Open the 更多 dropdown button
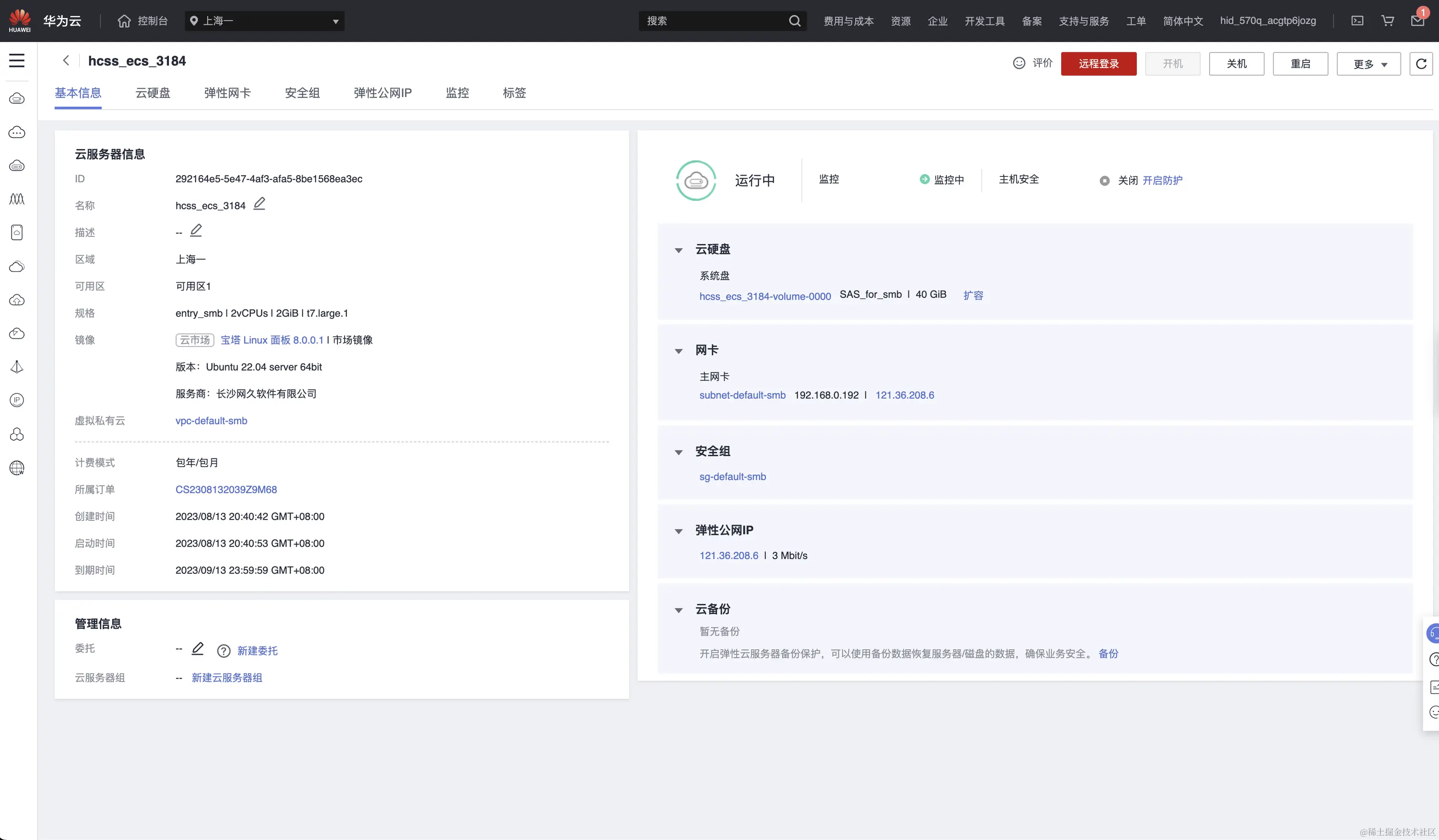Screen dimensions: 1439x840 [x=1368, y=64]
